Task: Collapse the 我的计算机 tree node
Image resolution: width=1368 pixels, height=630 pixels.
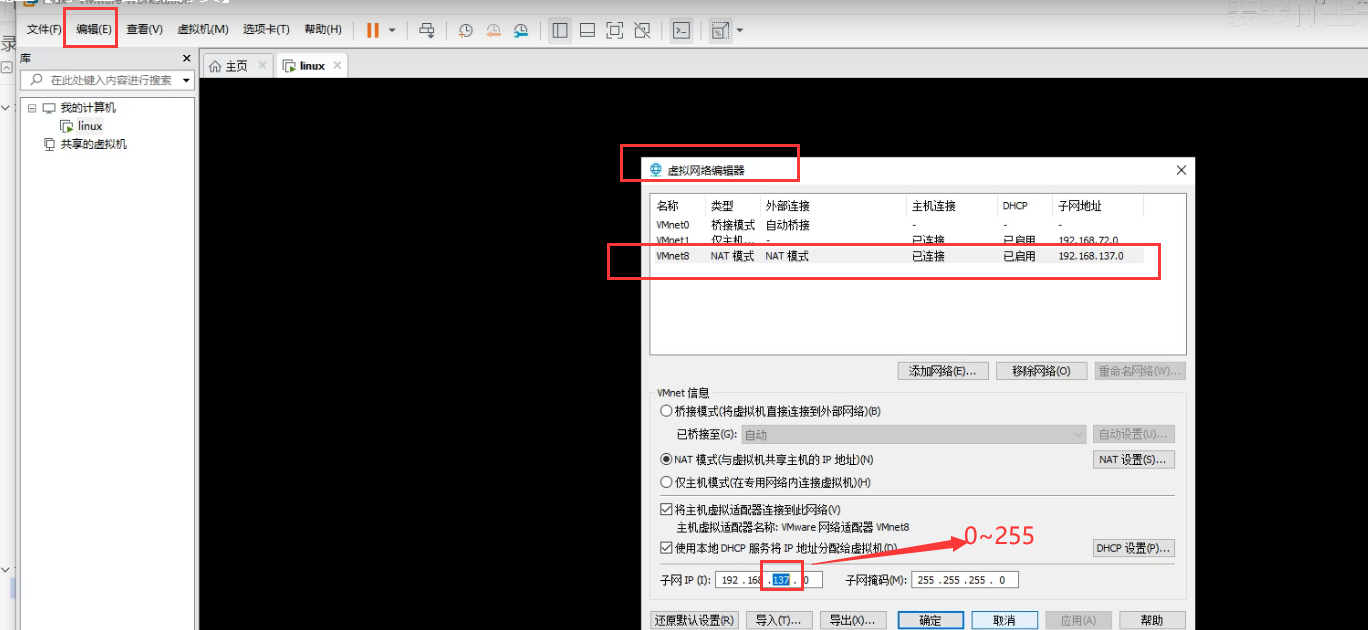Action: click(x=32, y=108)
